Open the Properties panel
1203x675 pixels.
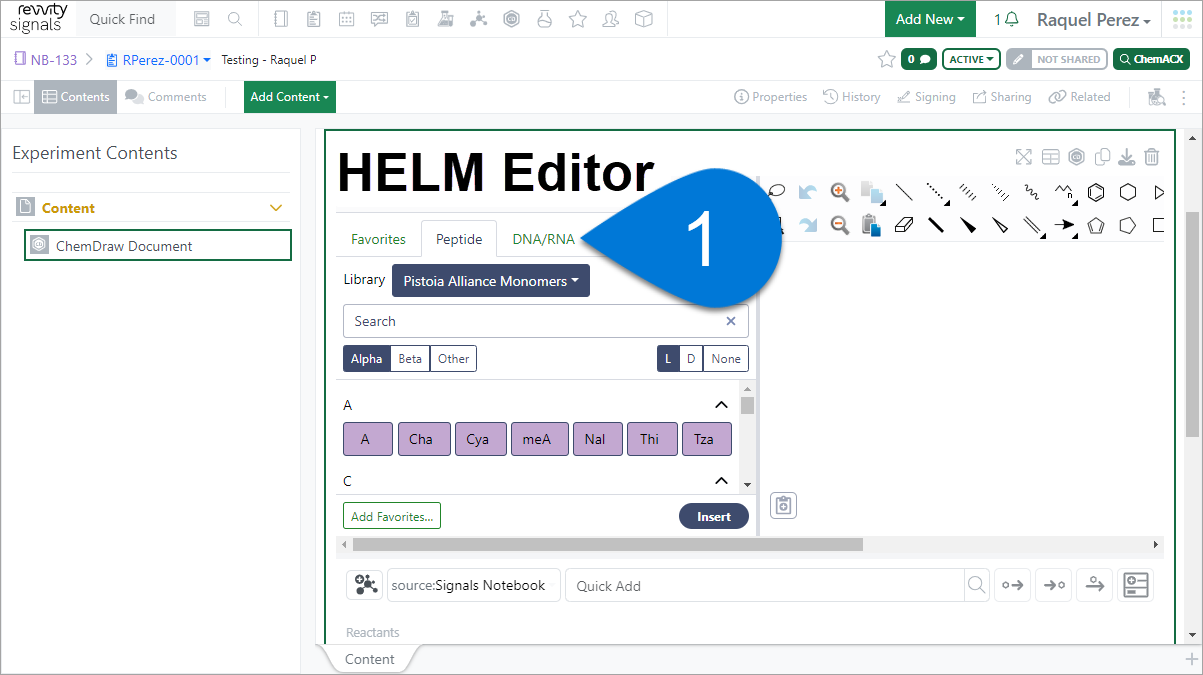click(770, 97)
